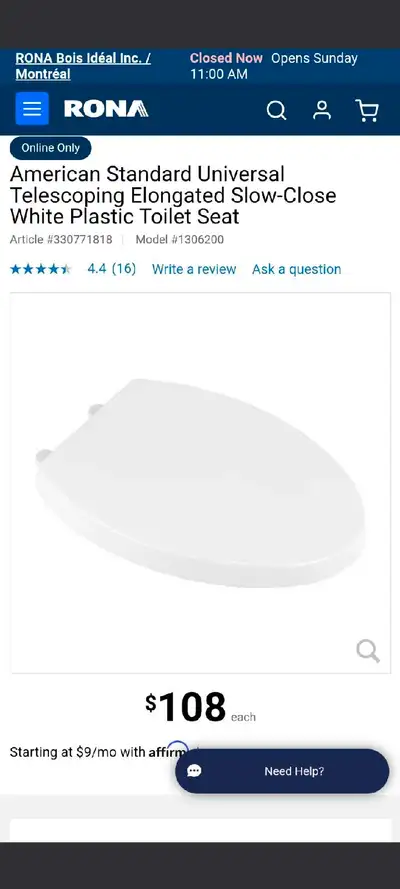Viewport: 400px width, 889px height.
Task: Click the Need Help? button
Action: [282, 771]
